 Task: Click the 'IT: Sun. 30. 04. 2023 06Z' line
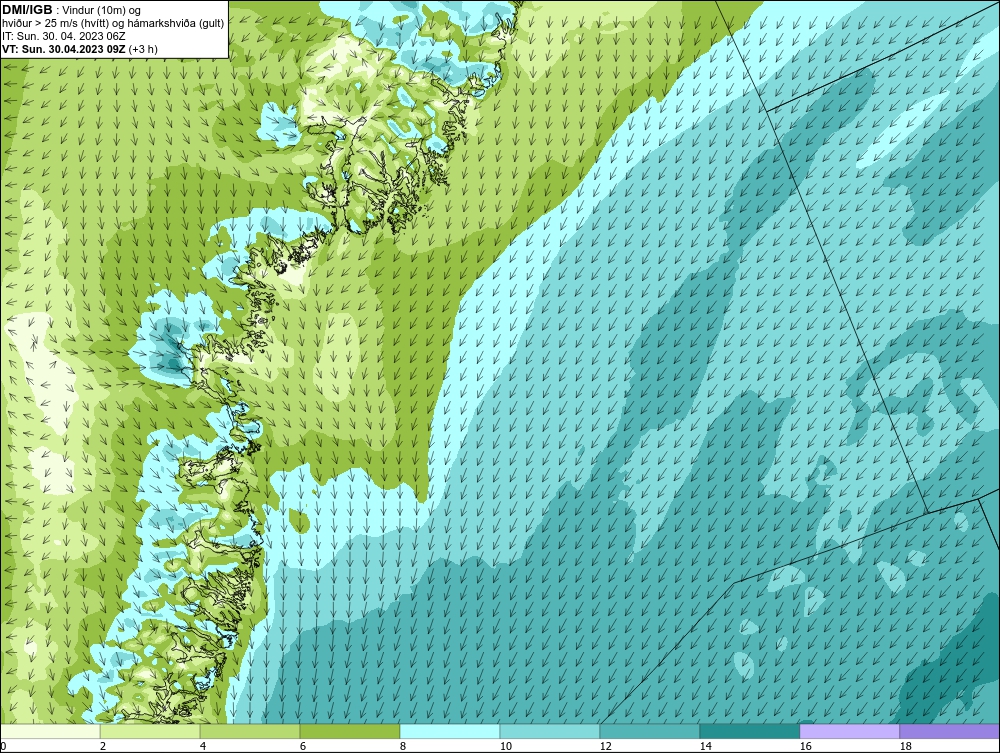coord(64,36)
